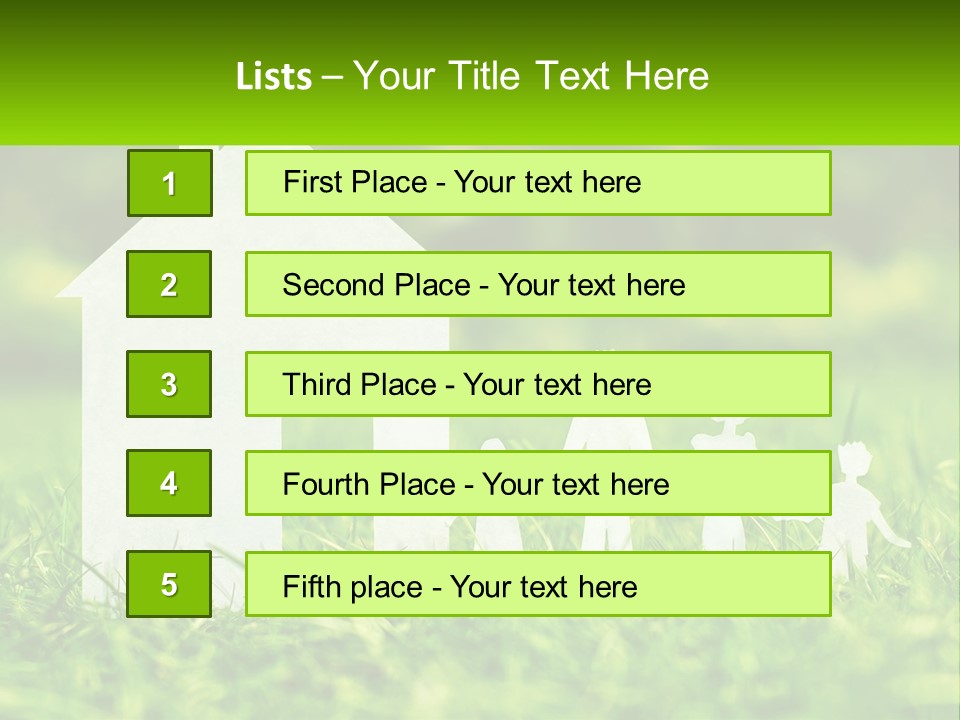This screenshot has height=720, width=960.
Task: Select the First Place text box
Action: click(x=537, y=183)
